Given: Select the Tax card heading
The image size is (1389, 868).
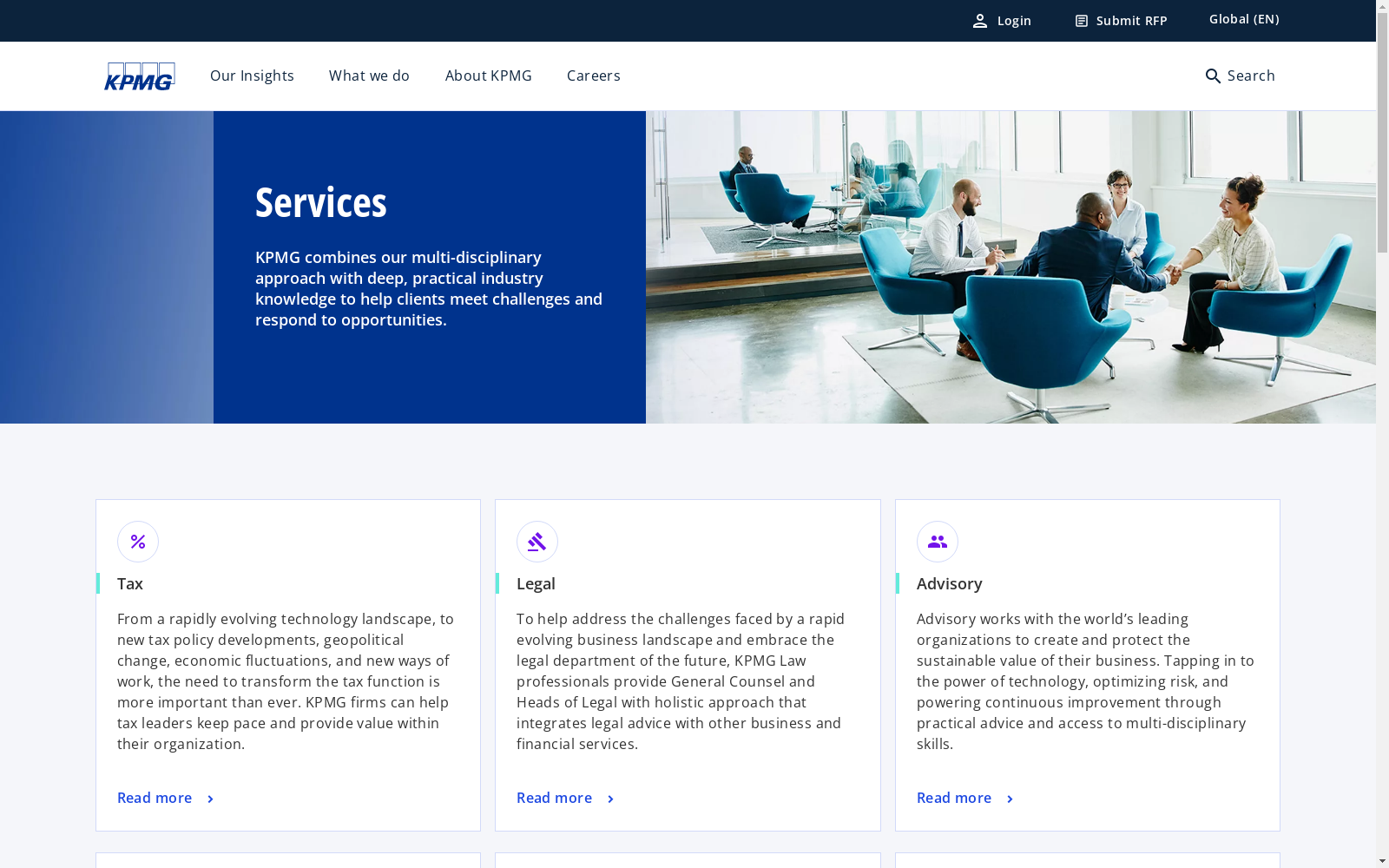Looking at the screenshot, I should click(x=130, y=583).
